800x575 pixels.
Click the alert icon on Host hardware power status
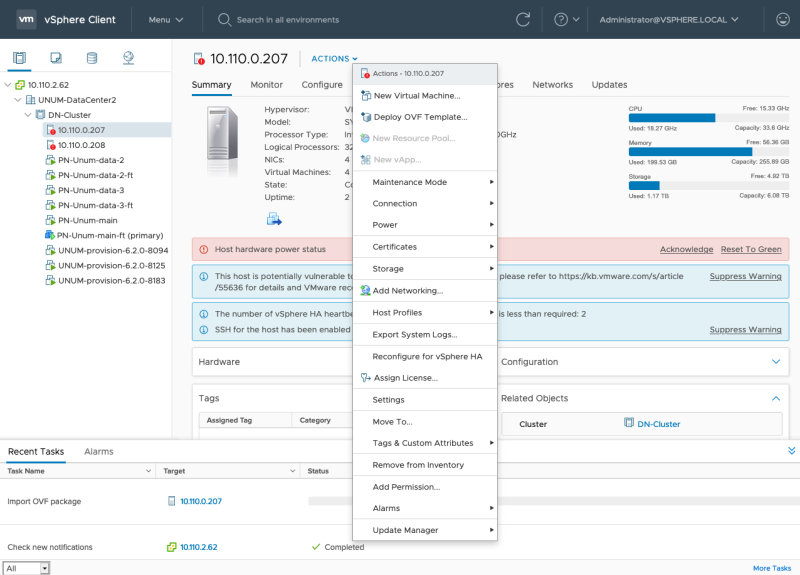point(204,249)
